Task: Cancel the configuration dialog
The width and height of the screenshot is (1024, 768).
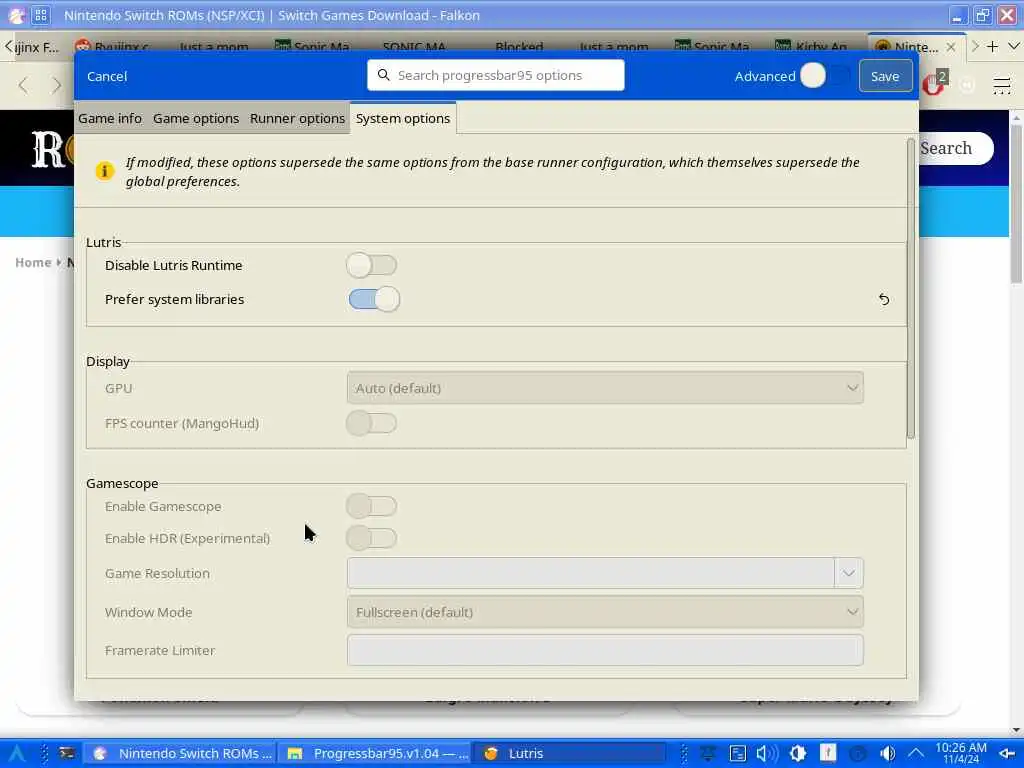Action: click(x=107, y=76)
